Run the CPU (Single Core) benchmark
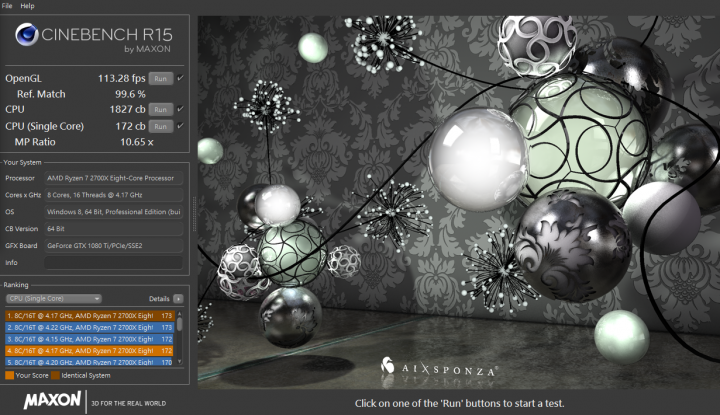720x415 pixels. pos(161,126)
